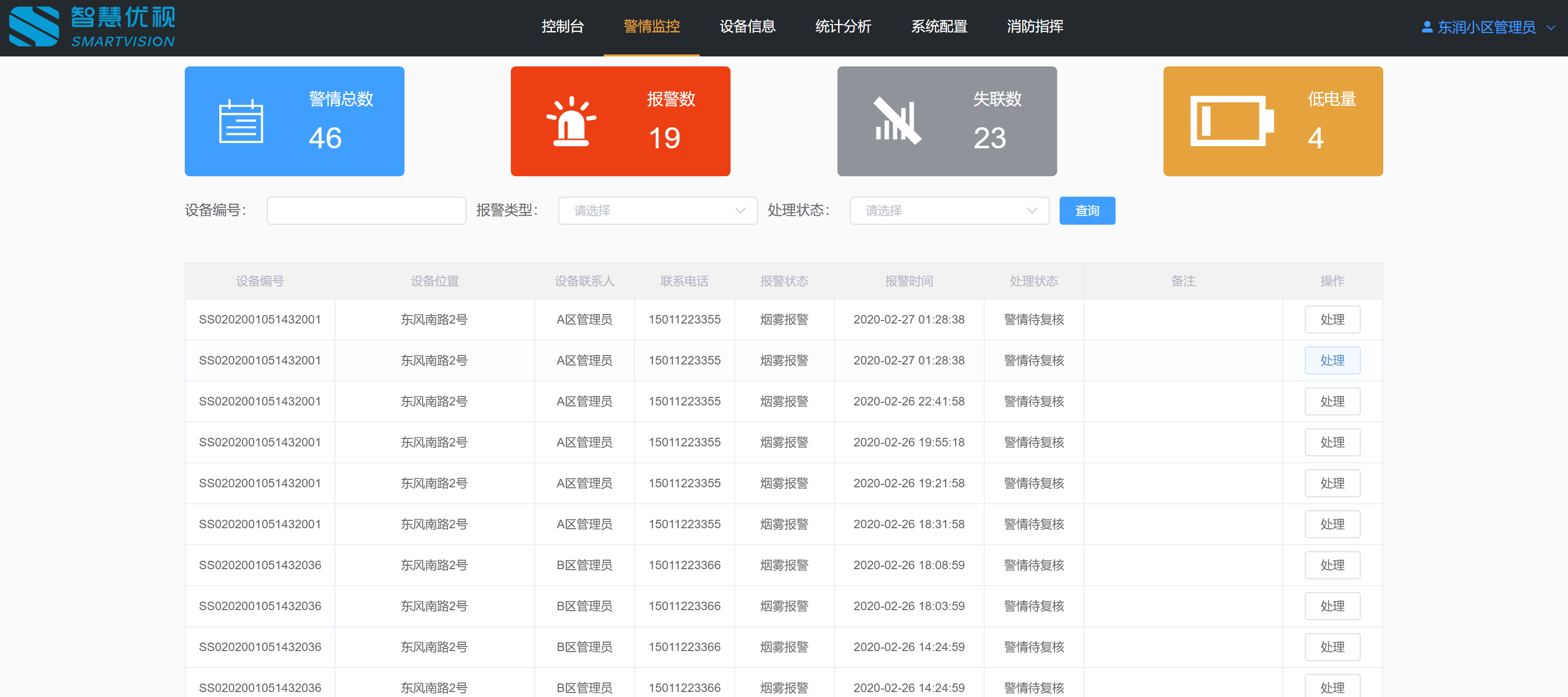Click the 低电量 4 card

pyautogui.click(x=1273, y=121)
